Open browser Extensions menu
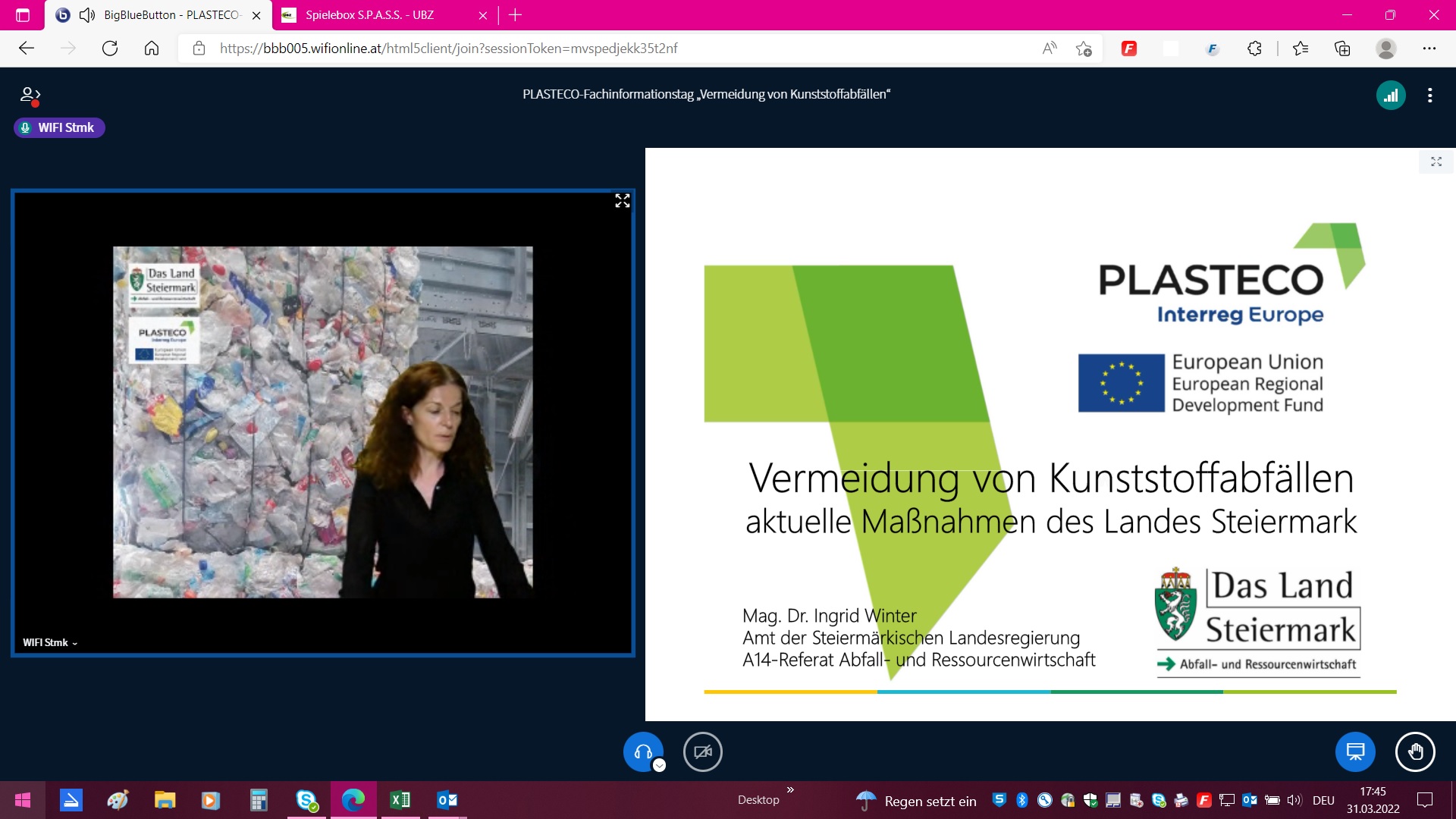 1254,49
